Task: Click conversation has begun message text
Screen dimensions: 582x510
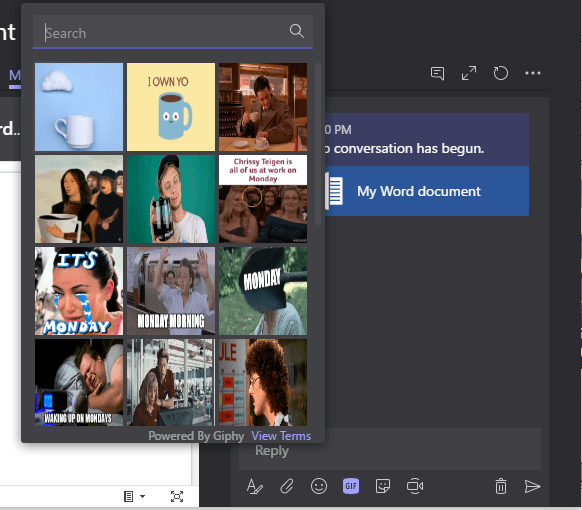Action: pos(404,148)
